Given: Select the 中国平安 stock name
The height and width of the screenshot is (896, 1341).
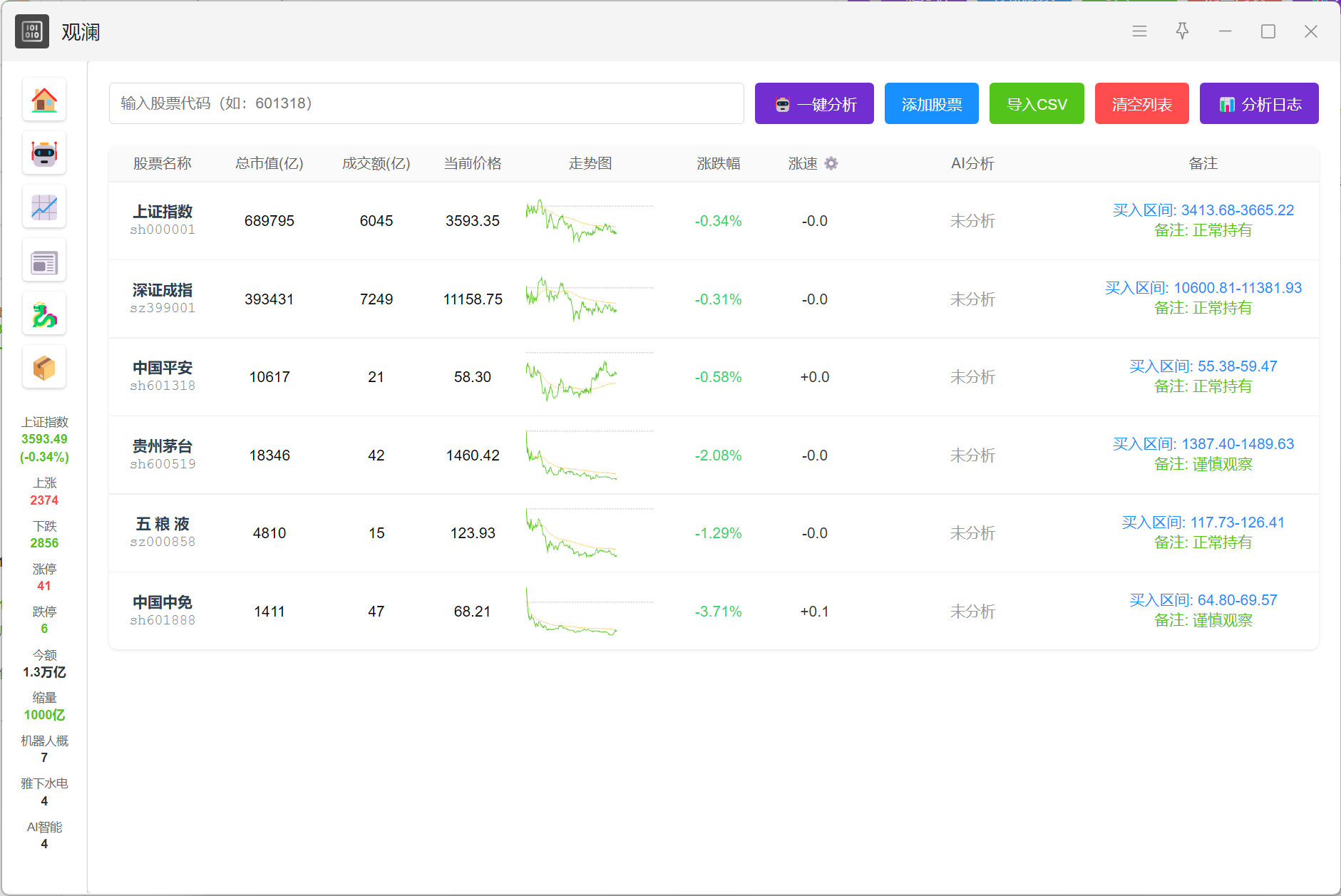Looking at the screenshot, I should (x=163, y=368).
